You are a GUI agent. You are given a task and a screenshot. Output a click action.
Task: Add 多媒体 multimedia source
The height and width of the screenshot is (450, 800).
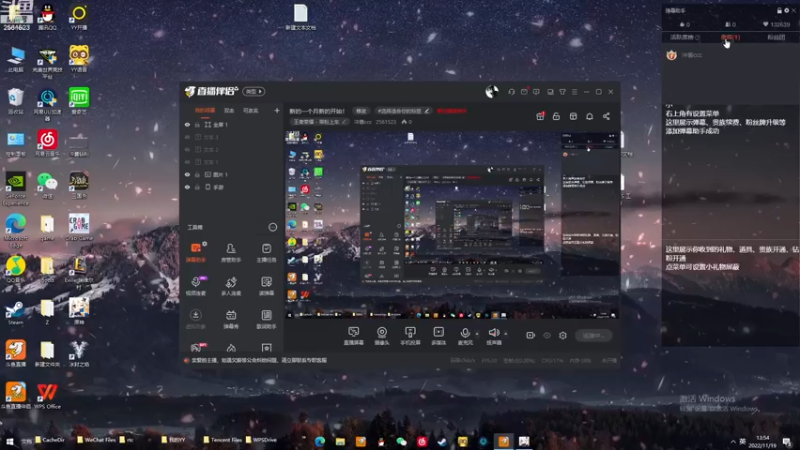[438, 336]
